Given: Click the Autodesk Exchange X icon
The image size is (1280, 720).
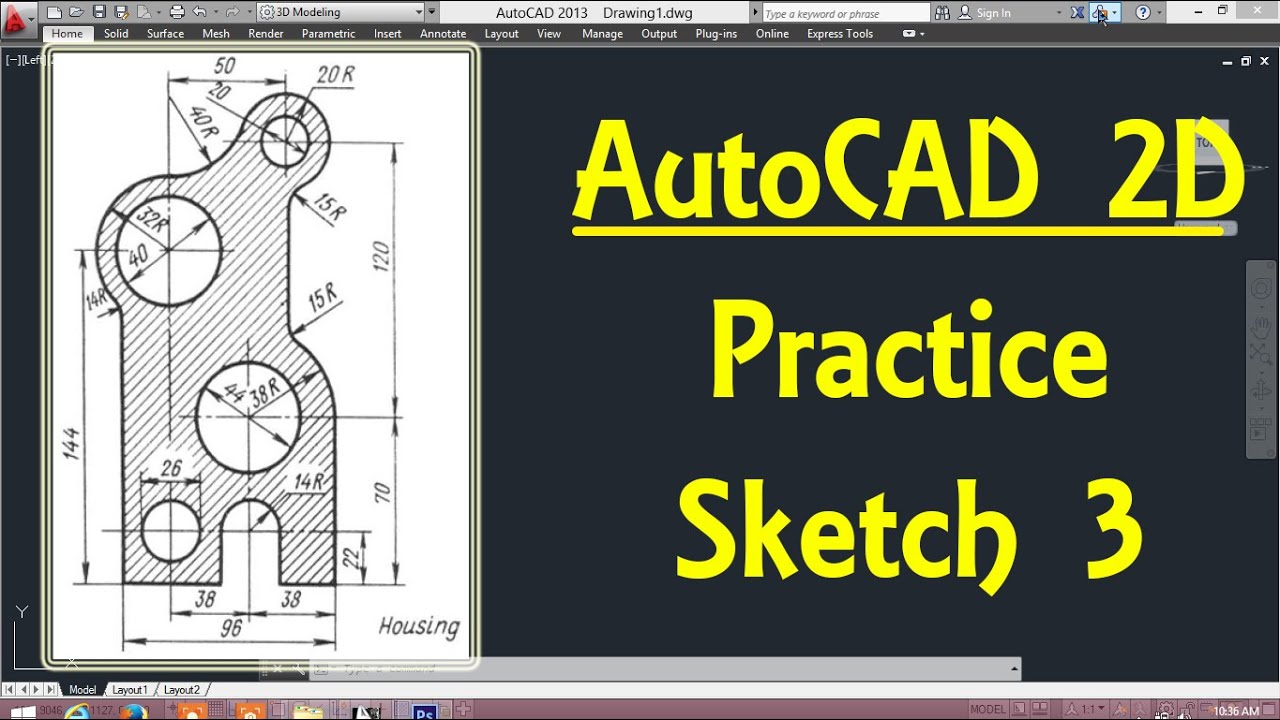Looking at the screenshot, I should click(x=1077, y=13).
